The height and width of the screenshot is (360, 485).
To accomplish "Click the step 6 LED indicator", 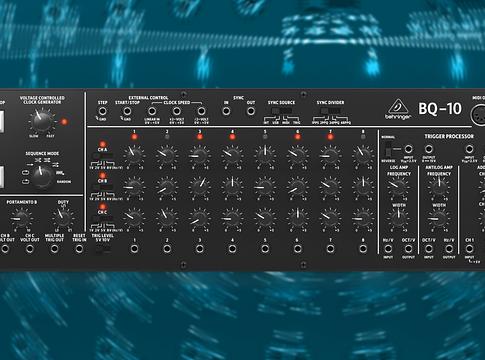I will (x=298, y=136).
